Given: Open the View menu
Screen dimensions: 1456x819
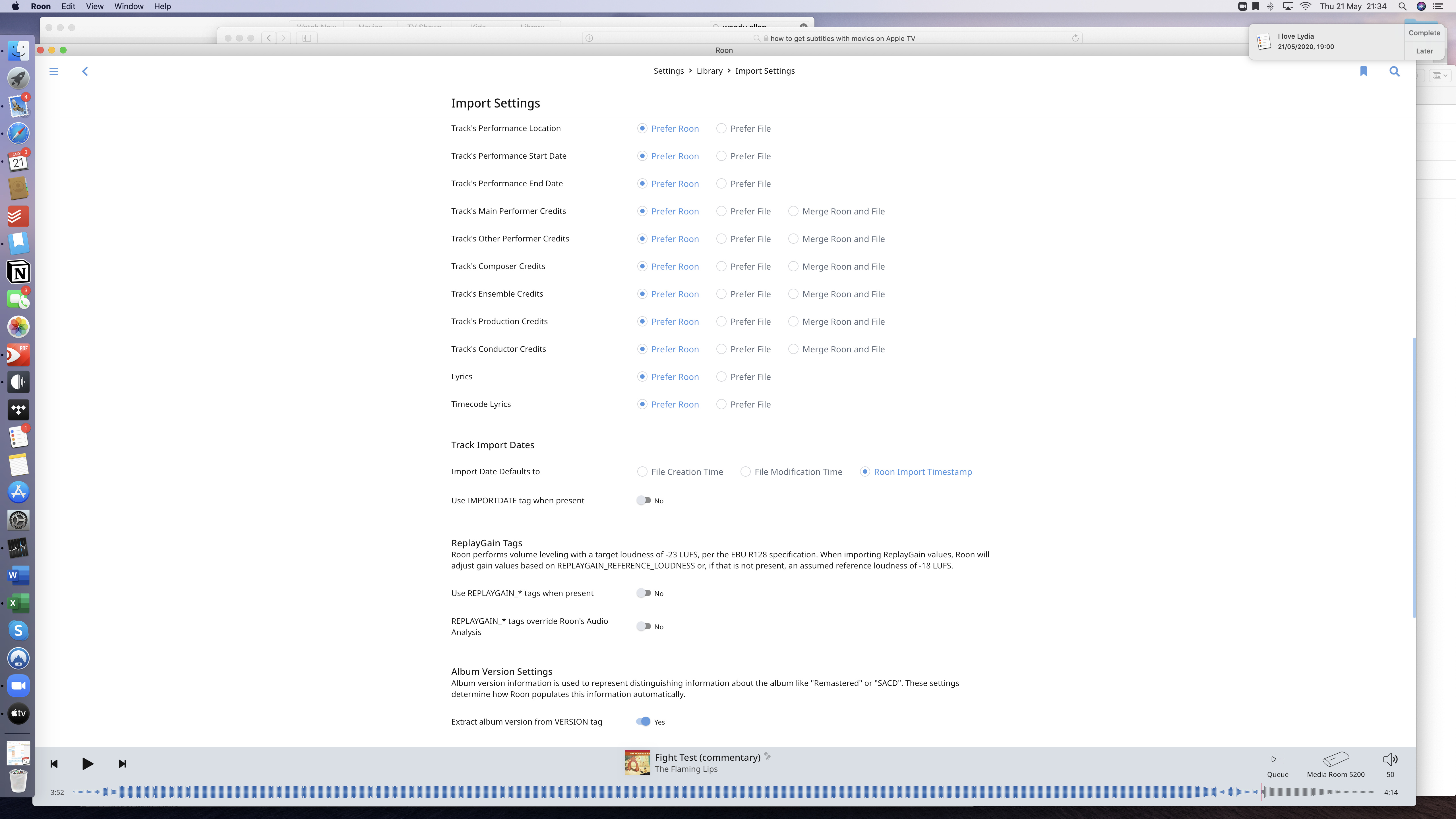Looking at the screenshot, I should [x=94, y=6].
